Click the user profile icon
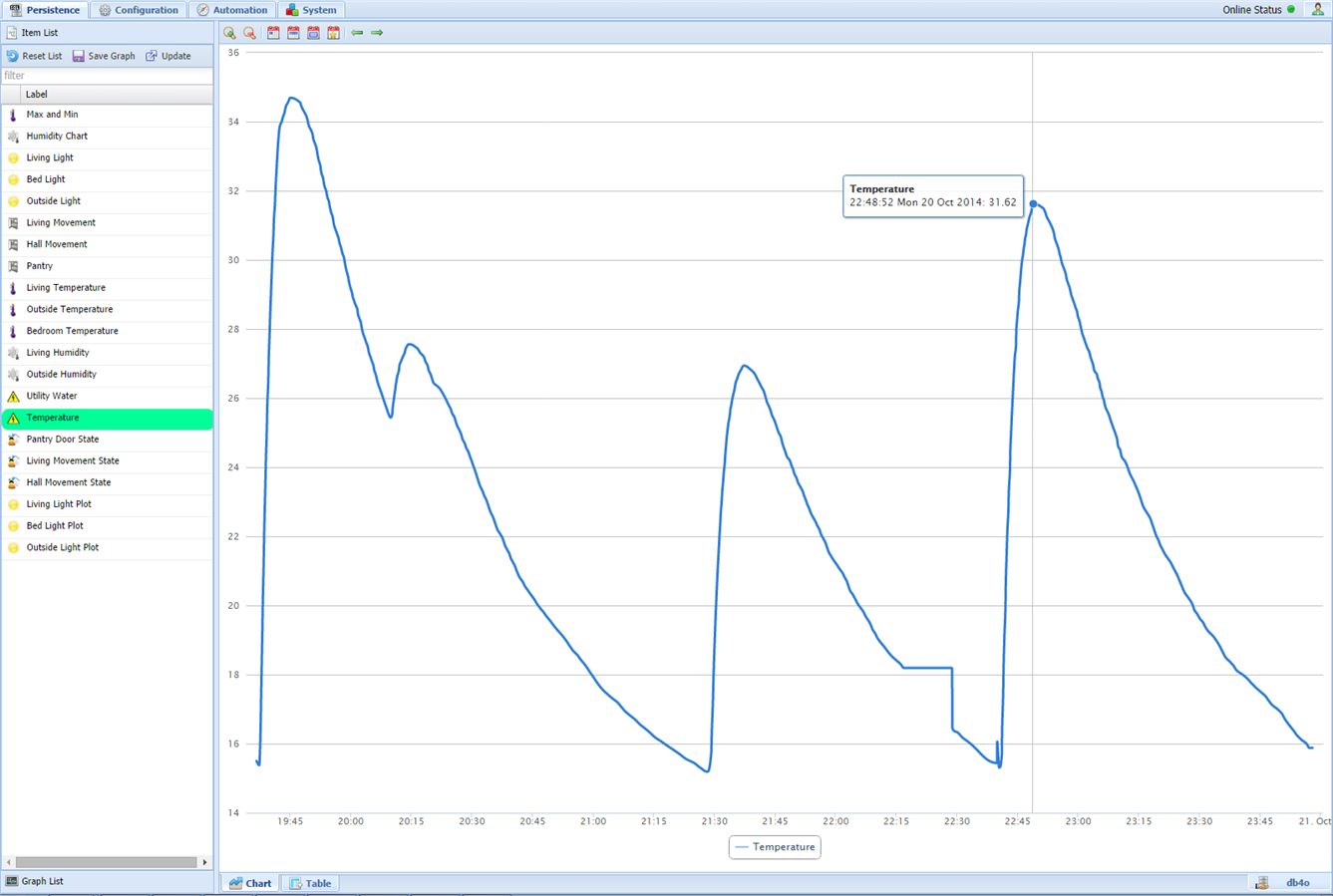1333x896 pixels. (1317, 10)
